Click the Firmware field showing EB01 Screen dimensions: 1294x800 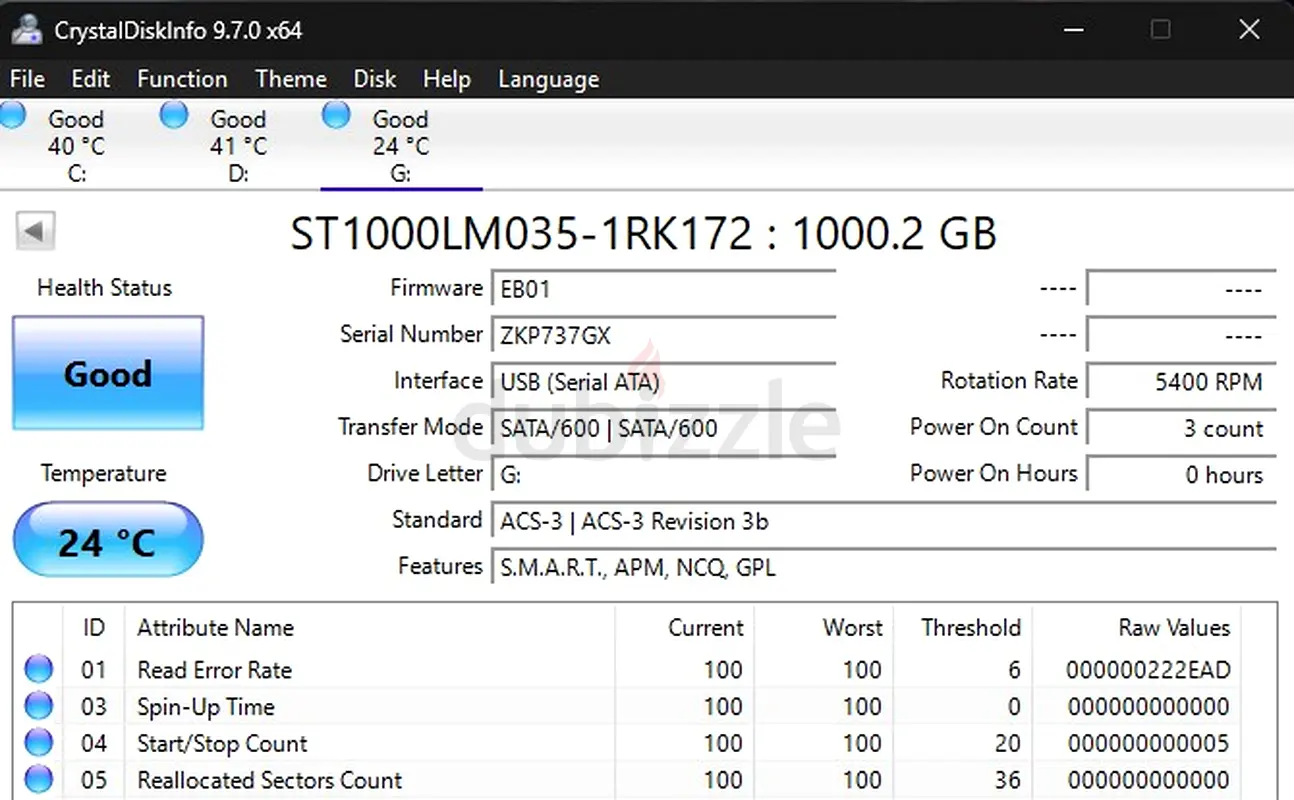tap(663, 290)
